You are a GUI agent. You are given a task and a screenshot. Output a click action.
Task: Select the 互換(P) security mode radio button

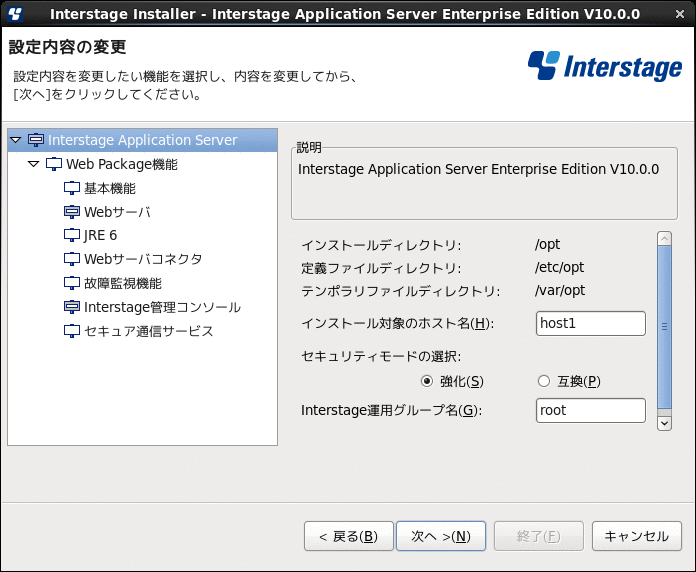pyautogui.click(x=544, y=381)
